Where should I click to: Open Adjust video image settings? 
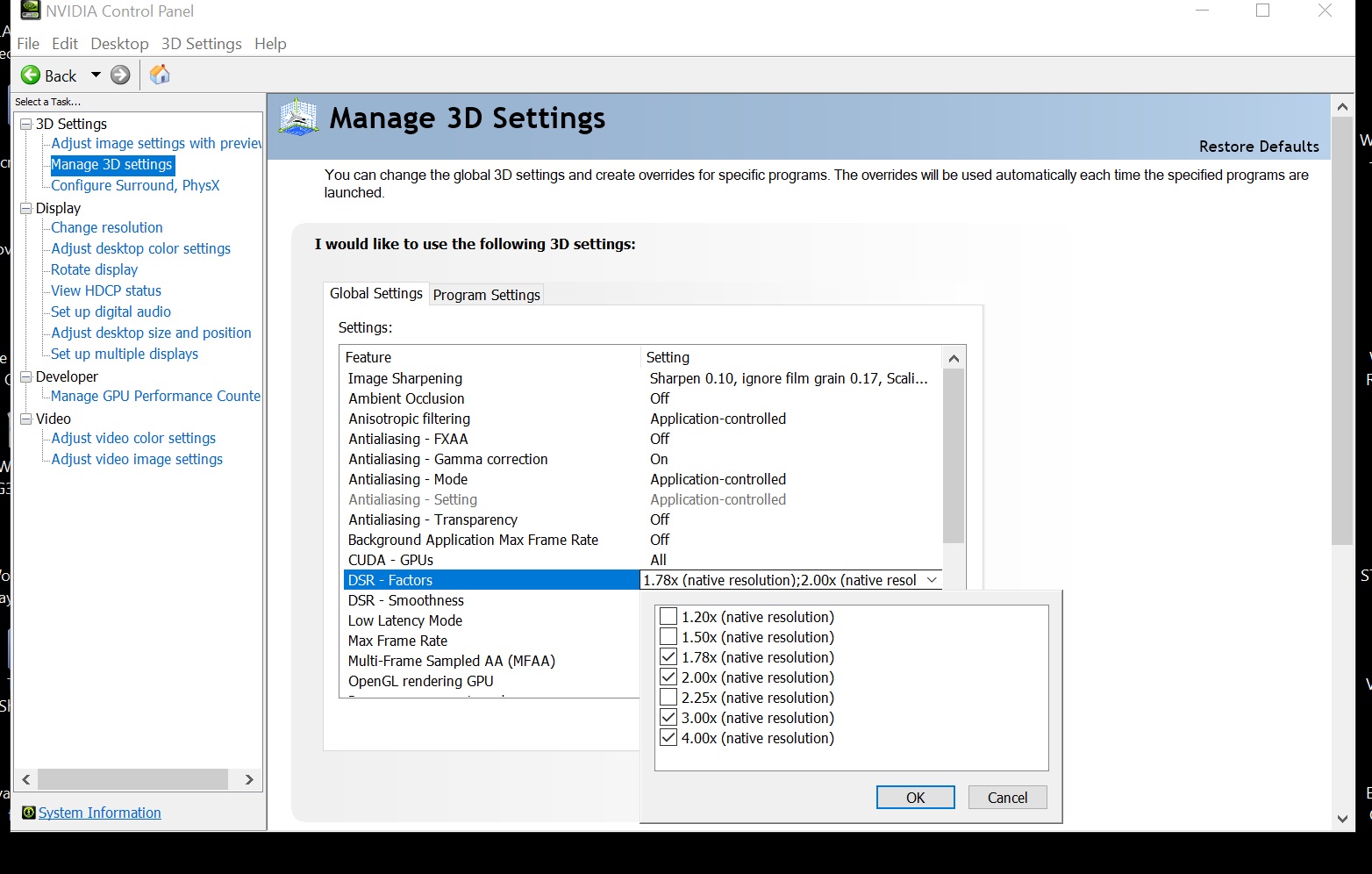pyautogui.click(x=137, y=459)
